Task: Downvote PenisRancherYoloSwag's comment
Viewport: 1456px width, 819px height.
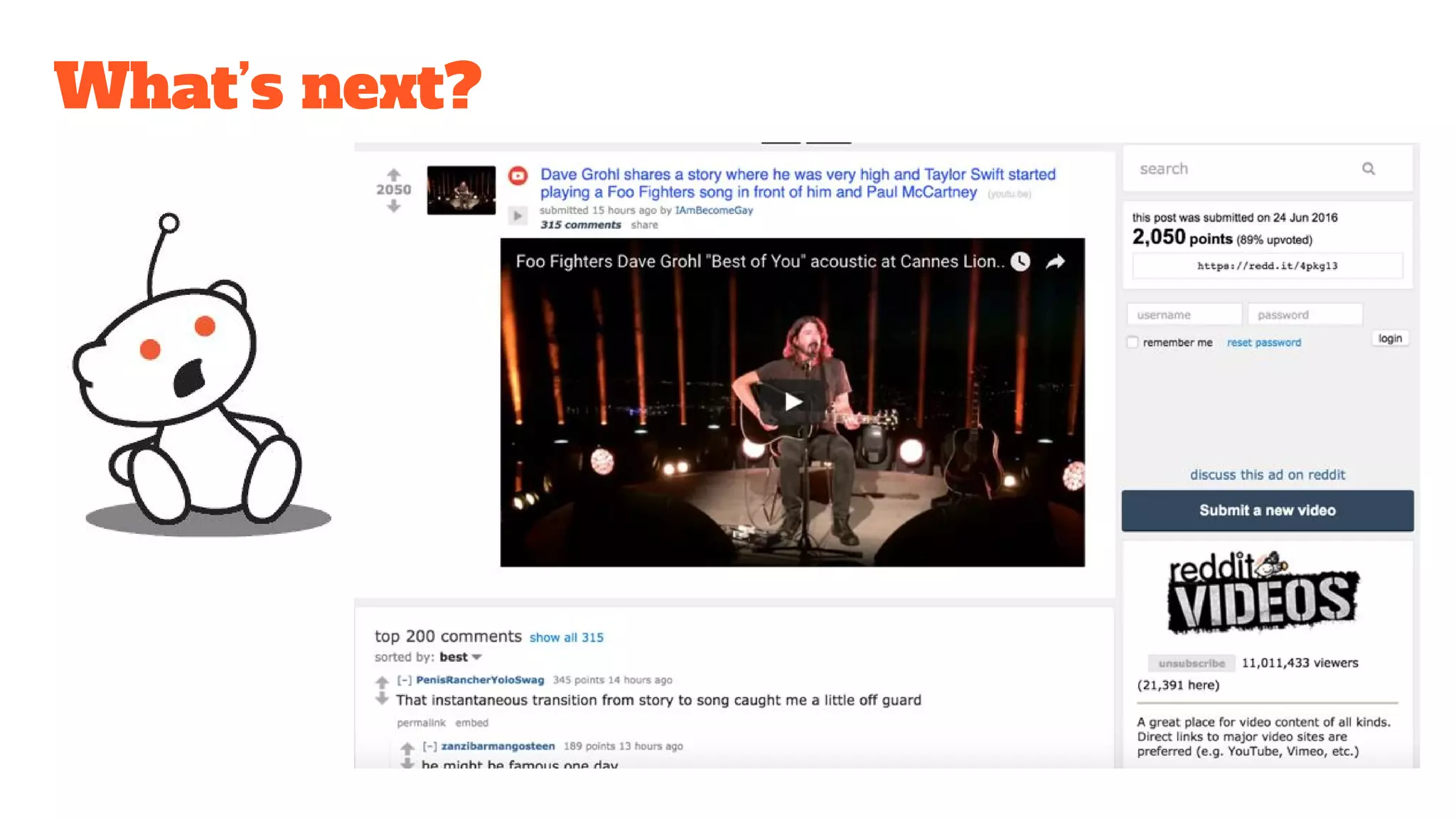Action: pyautogui.click(x=382, y=700)
